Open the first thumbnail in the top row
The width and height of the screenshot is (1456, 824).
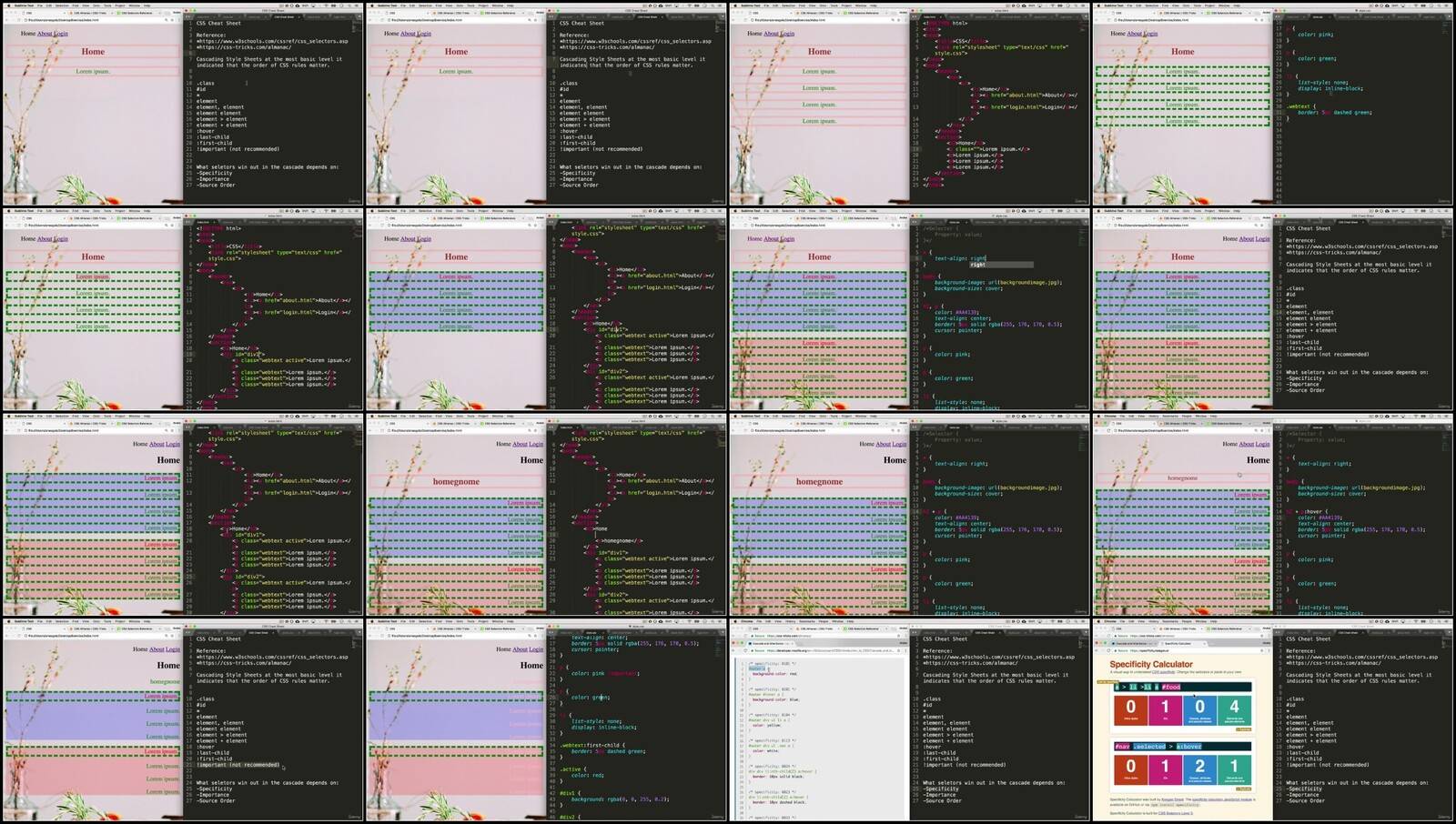pos(183,104)
